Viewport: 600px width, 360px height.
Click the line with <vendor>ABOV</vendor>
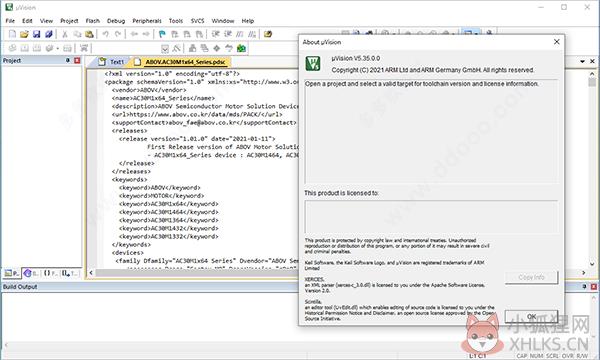[x=149, y=90]
